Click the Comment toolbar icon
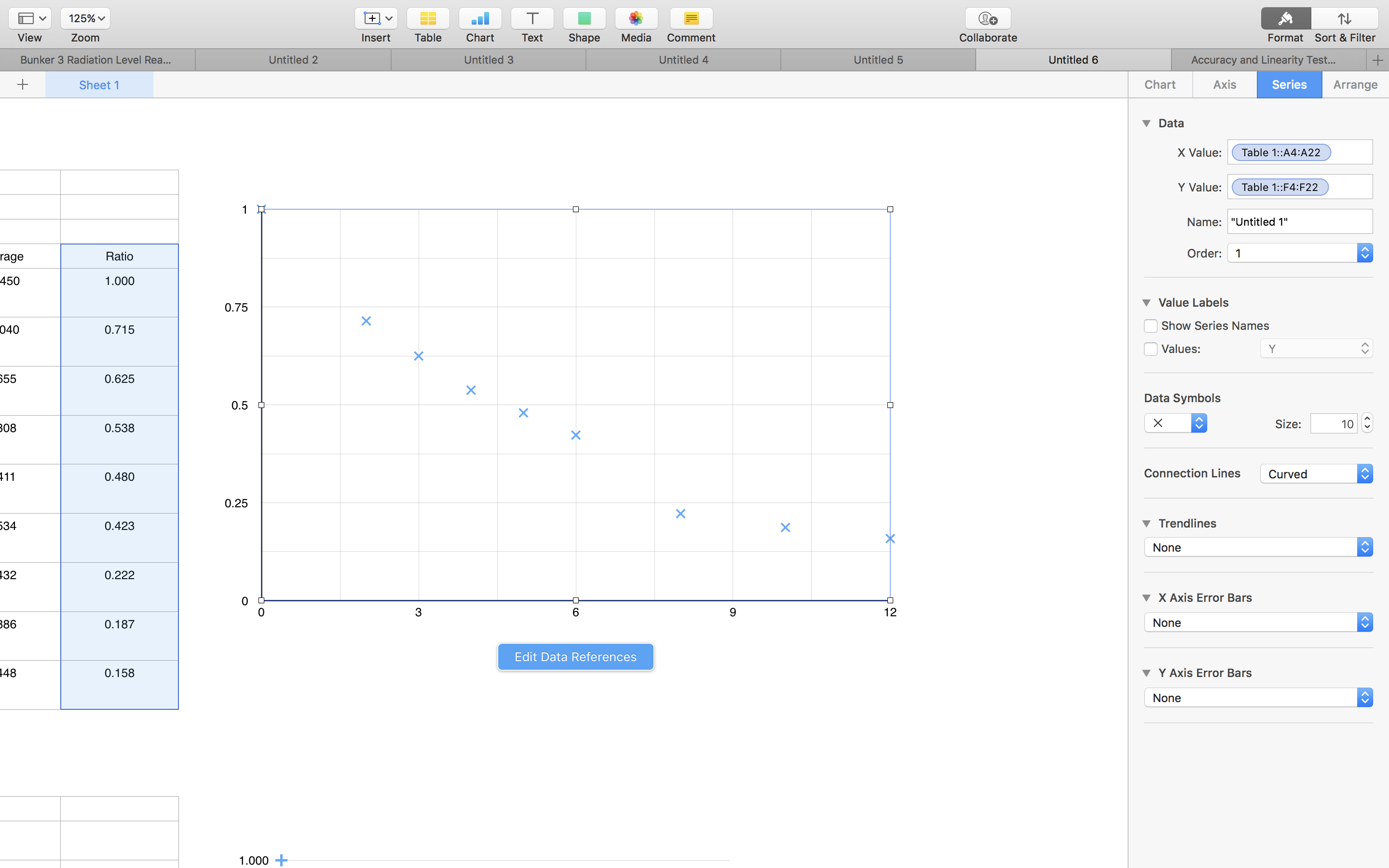1389x868 pixels. pos(691,19)
